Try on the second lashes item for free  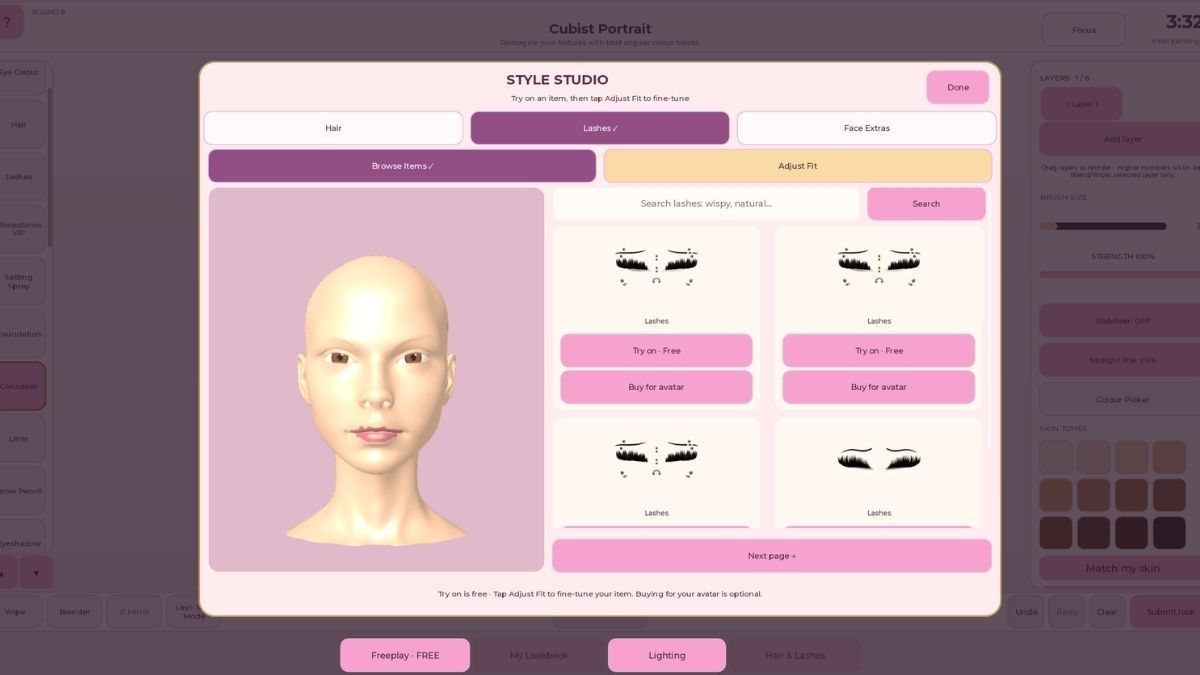(878, 351)
